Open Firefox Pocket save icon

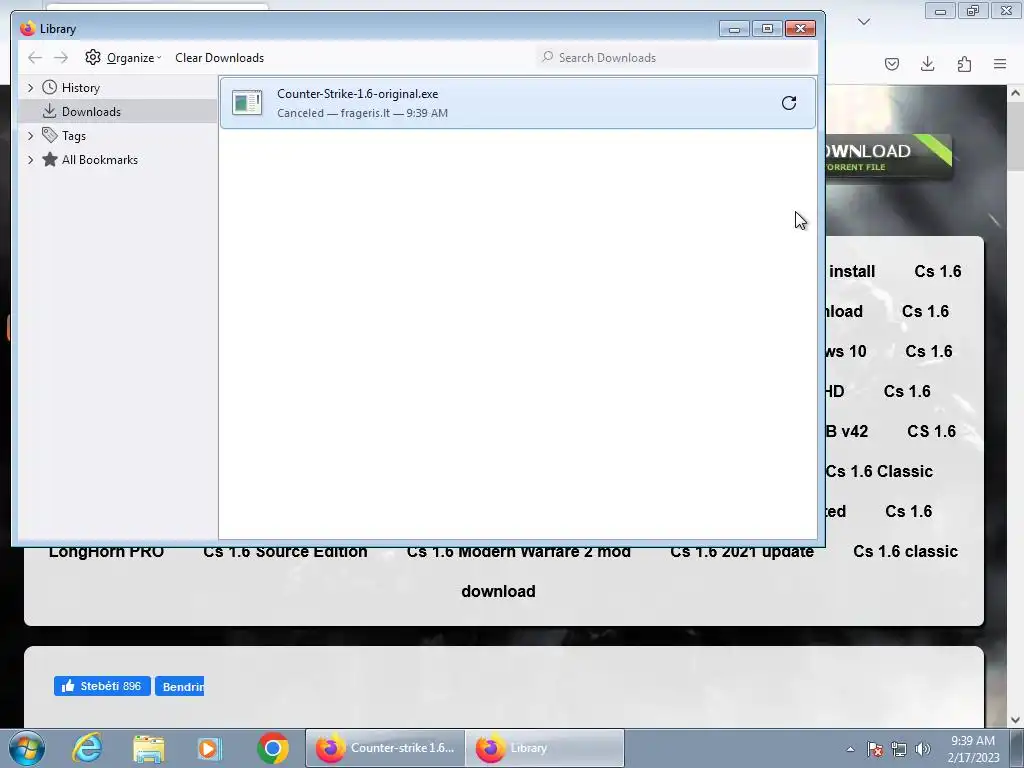892,64
